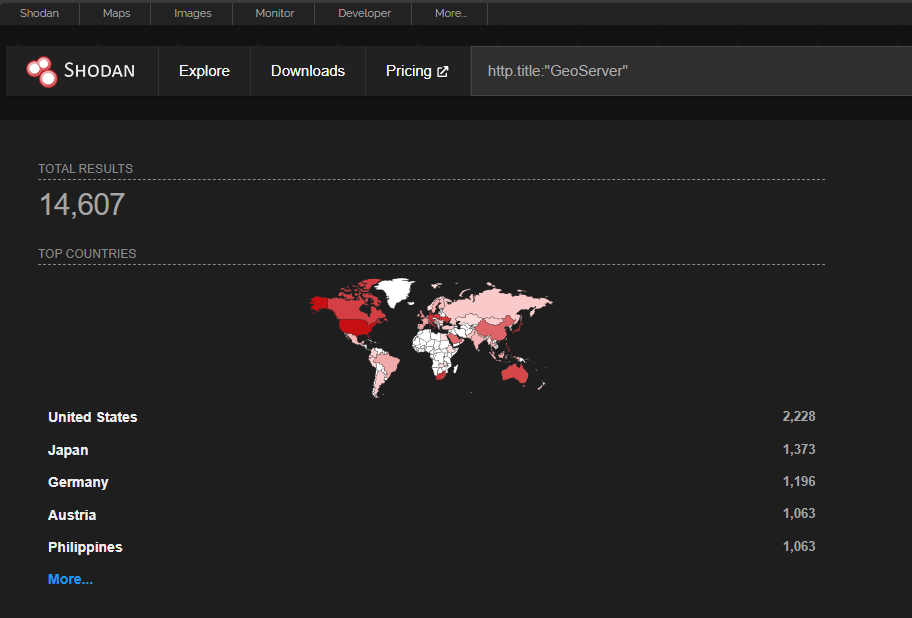Image resolution: width=912 pixels, height=618 pixels.
Task: Click the Shodan logo icon
Action: point(41,71)
